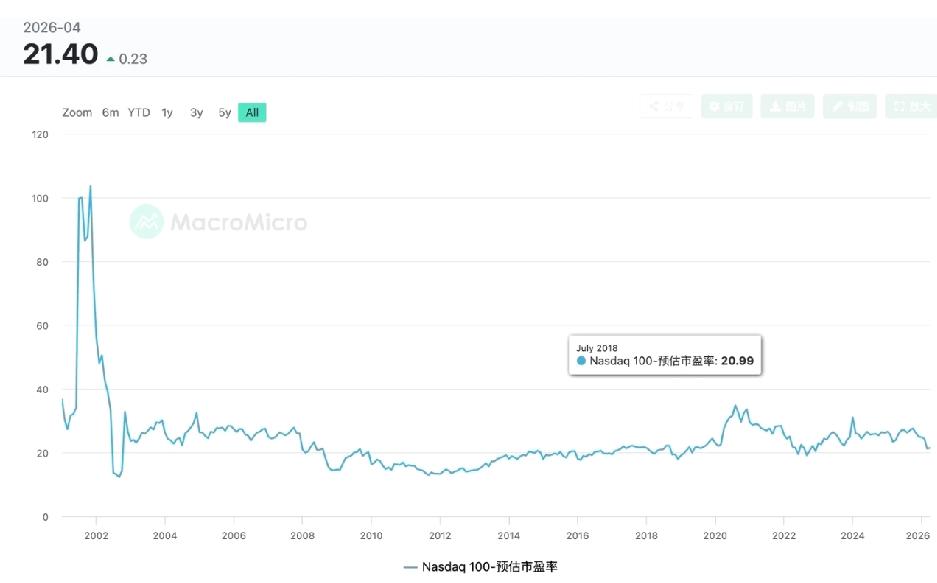Toggle the highlighted All range selector
937x583 pixels.
pos(250,112)
